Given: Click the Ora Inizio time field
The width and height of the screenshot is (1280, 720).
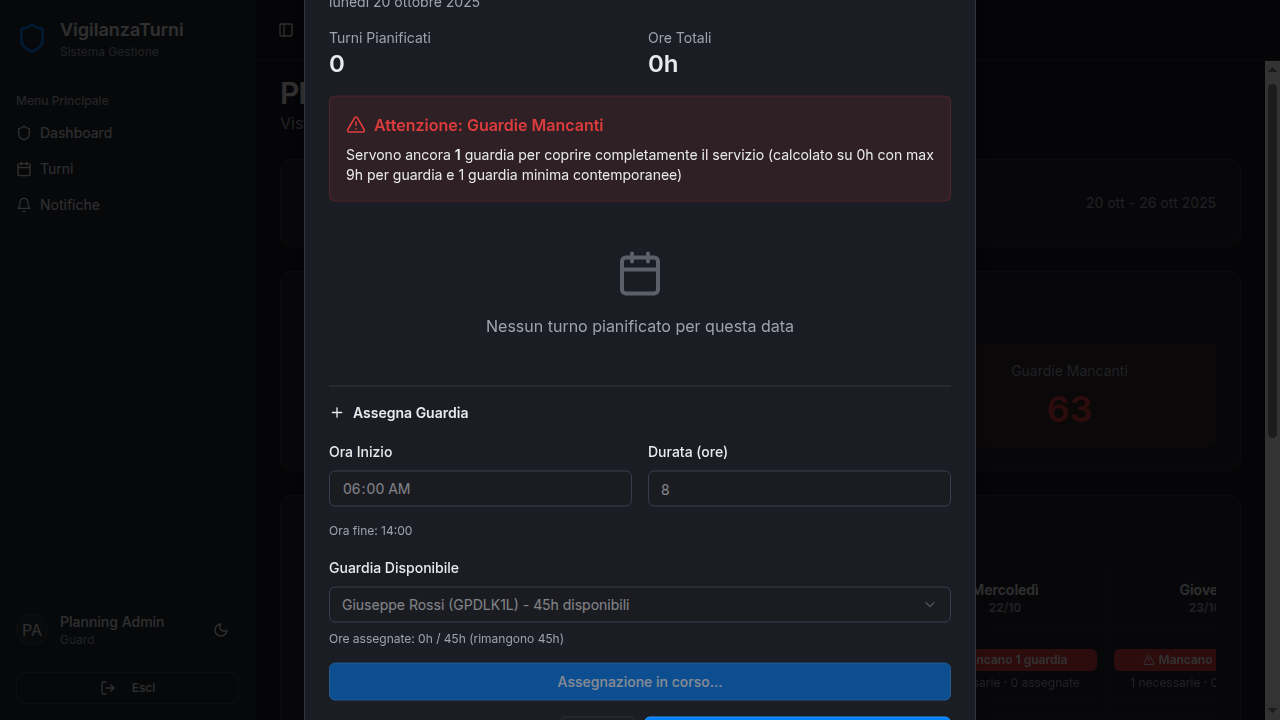Looking at the screenshot, I should [480, 489].
